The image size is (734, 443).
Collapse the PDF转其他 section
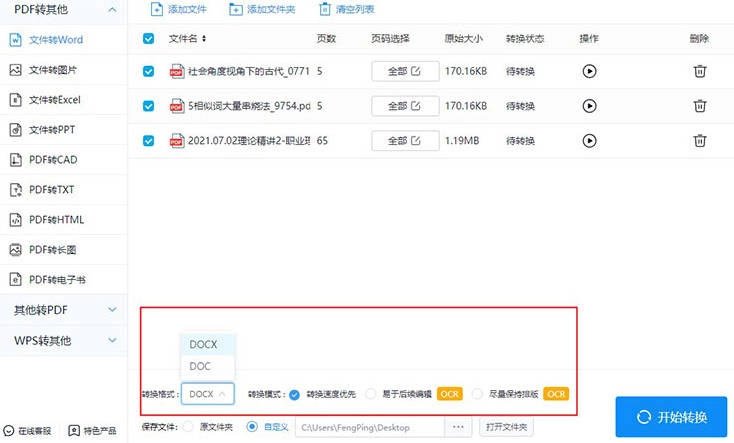tap(111, 10)
